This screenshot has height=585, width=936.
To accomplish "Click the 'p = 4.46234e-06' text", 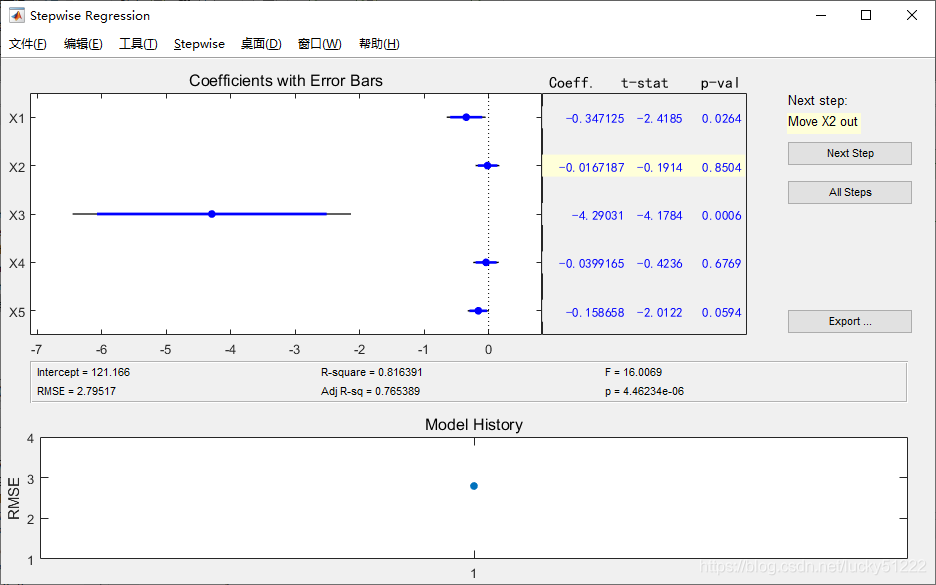I will click(x=644, y=392).
